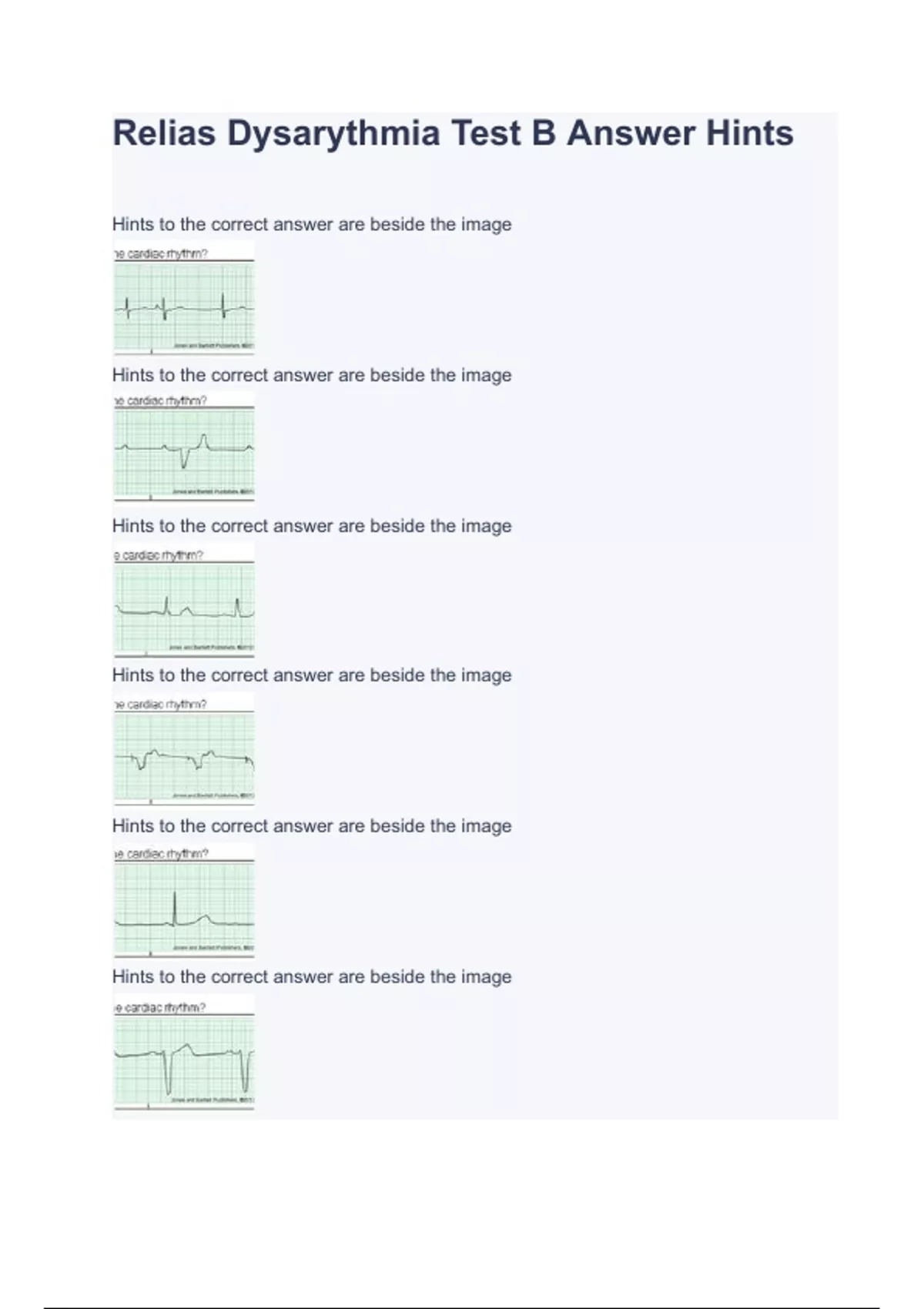This screenshot has width=924, height=1309.
Task: Select the second "Hints to the correct answer" line
Action: tap(312, 376)
